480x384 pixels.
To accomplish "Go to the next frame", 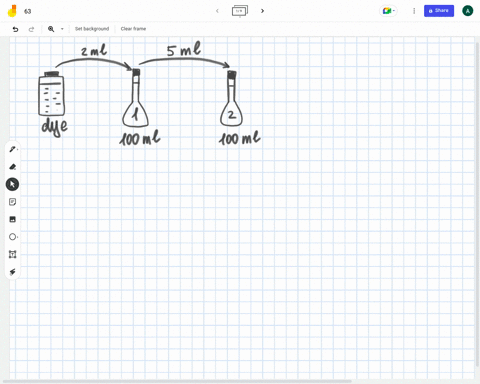I will point(262,11).
